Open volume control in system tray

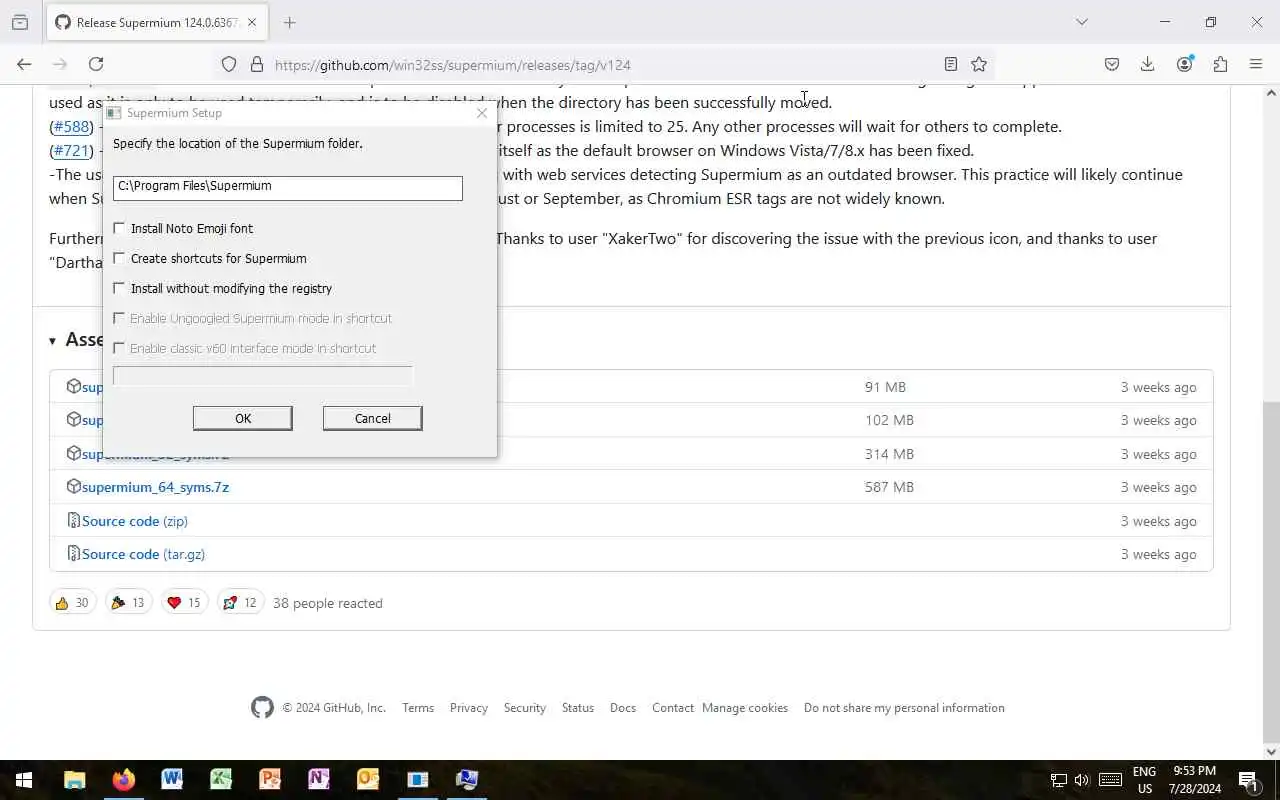point(1082,780)
